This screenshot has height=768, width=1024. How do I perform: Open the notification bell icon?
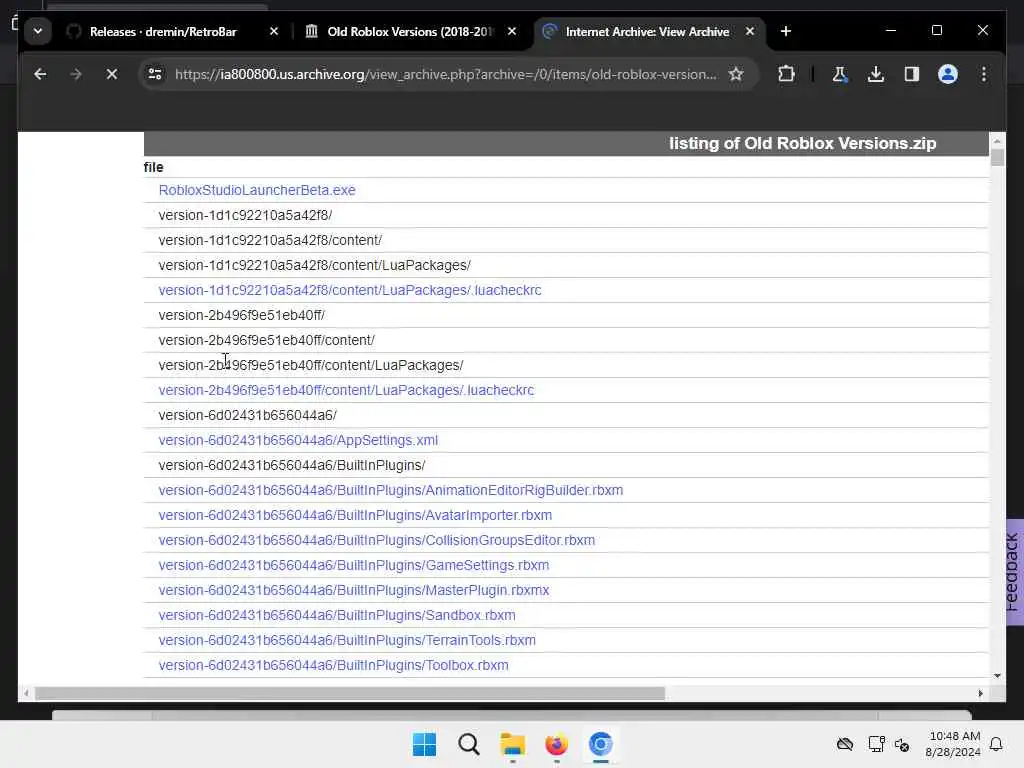[x=997, y=744]
